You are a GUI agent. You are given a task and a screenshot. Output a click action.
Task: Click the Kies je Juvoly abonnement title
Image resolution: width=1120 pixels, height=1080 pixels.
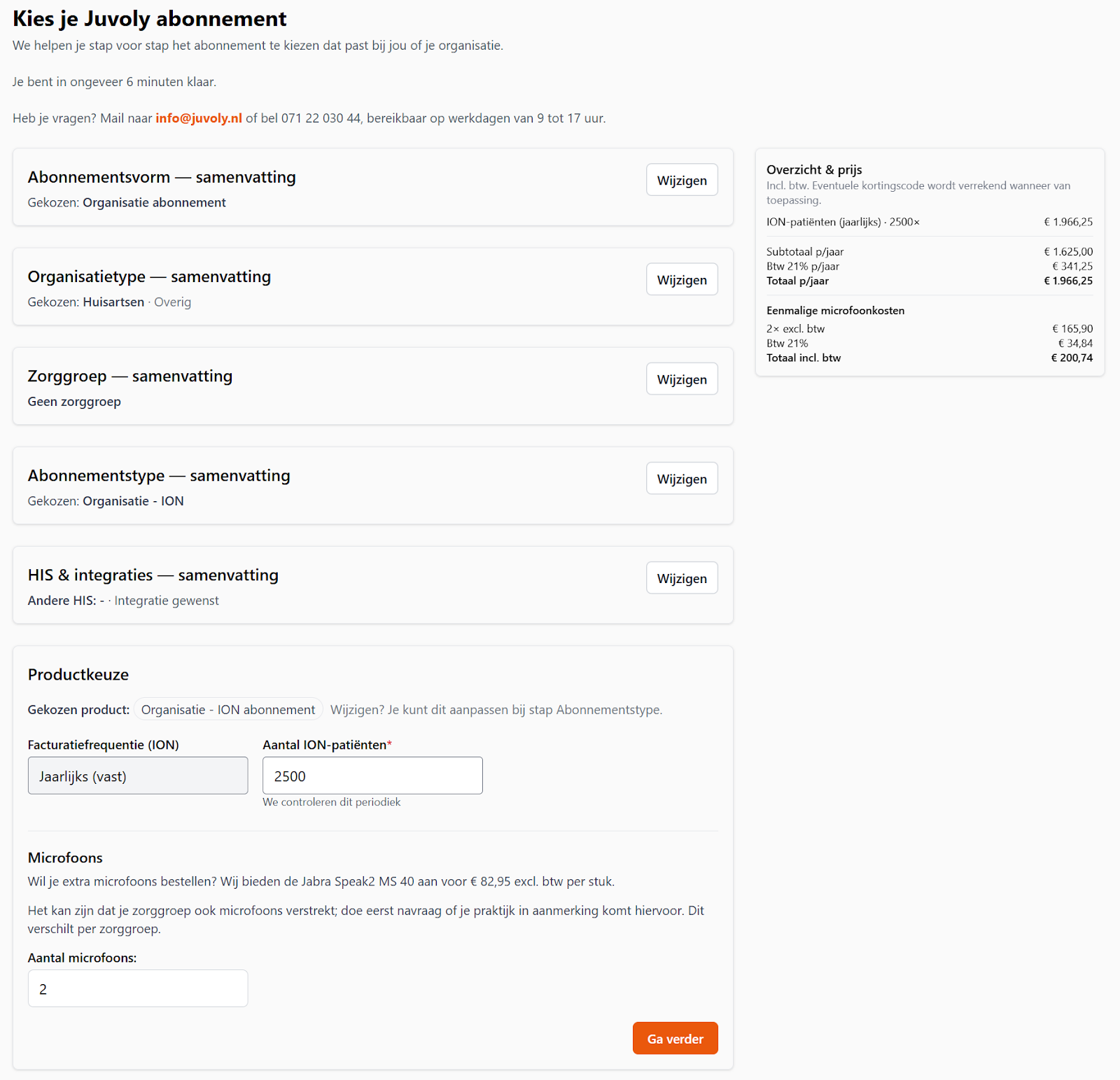pos(150,19)
